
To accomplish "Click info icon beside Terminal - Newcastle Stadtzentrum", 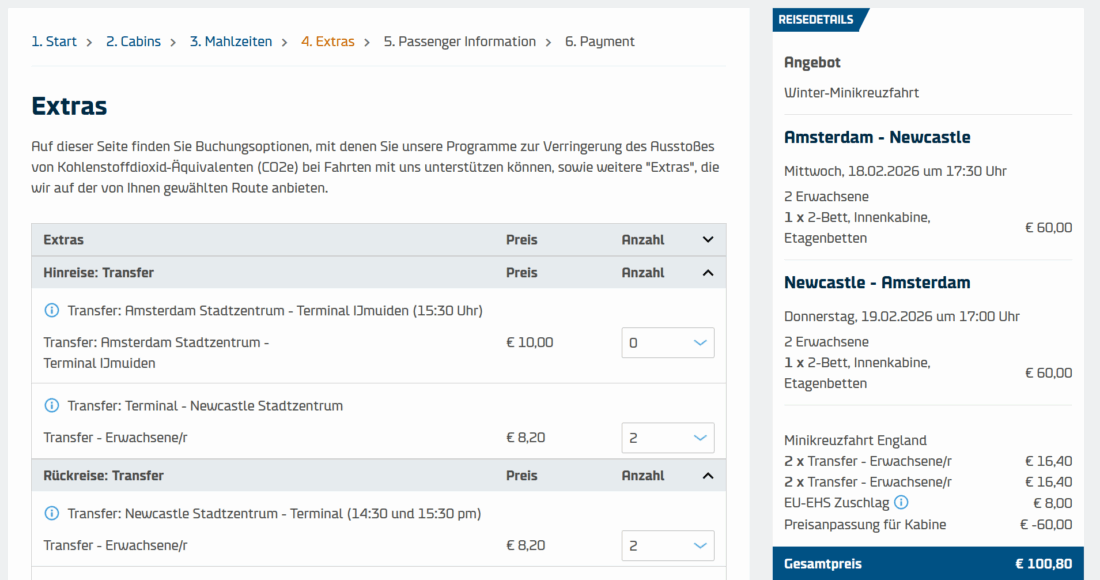I will [x=52, y=406].
